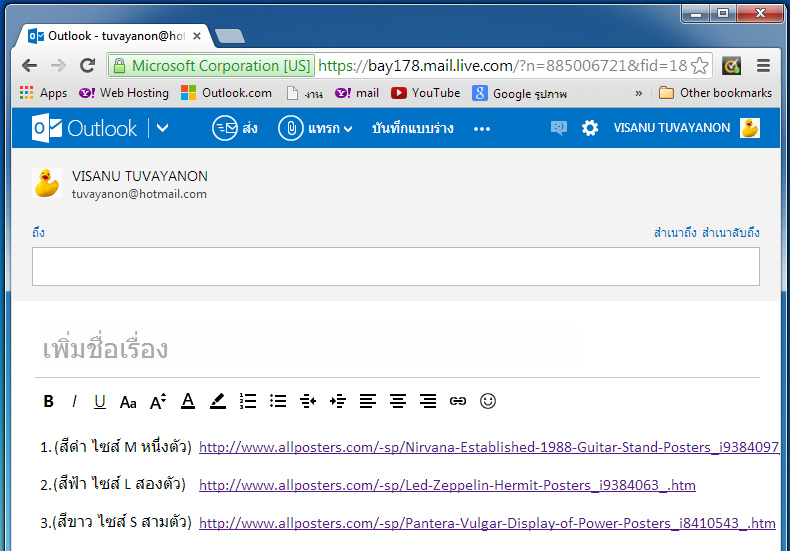Click the insert hyperlink icon
This screenshot has width=790, height=551.
tap(458, 401)
